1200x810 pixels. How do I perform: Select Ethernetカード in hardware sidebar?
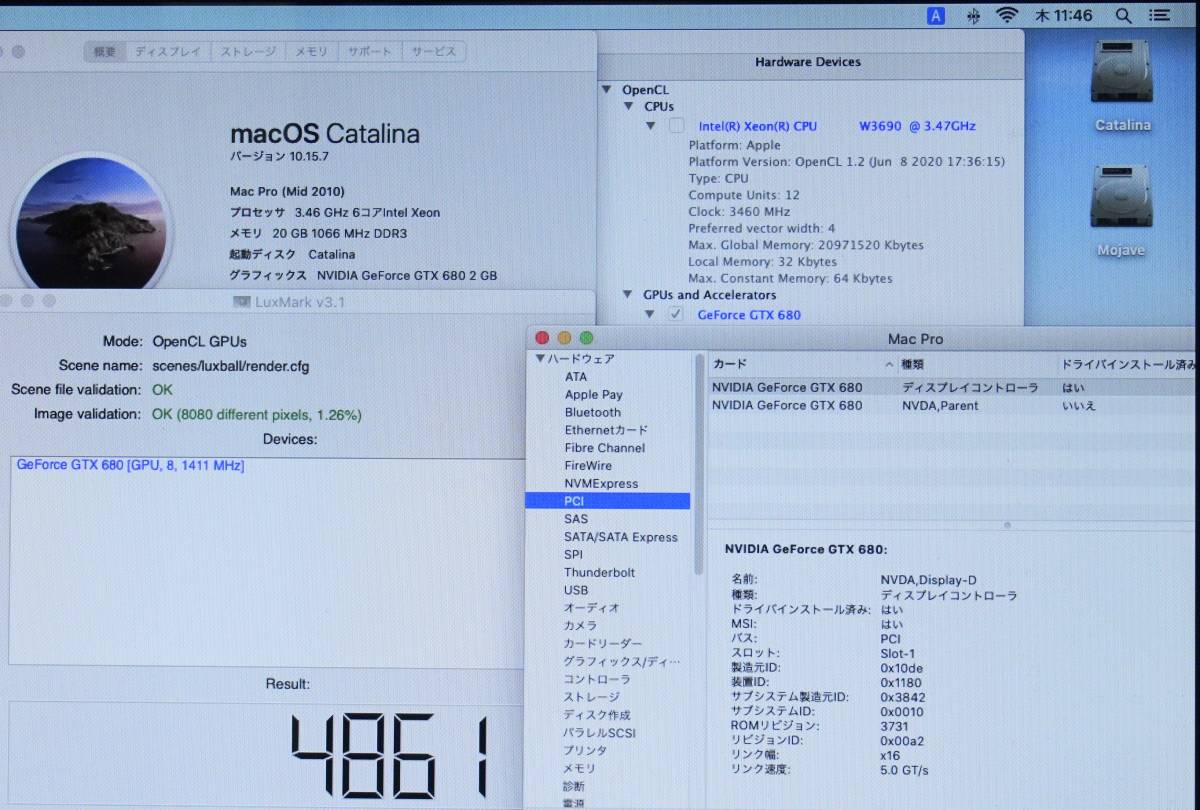(606, 430)
